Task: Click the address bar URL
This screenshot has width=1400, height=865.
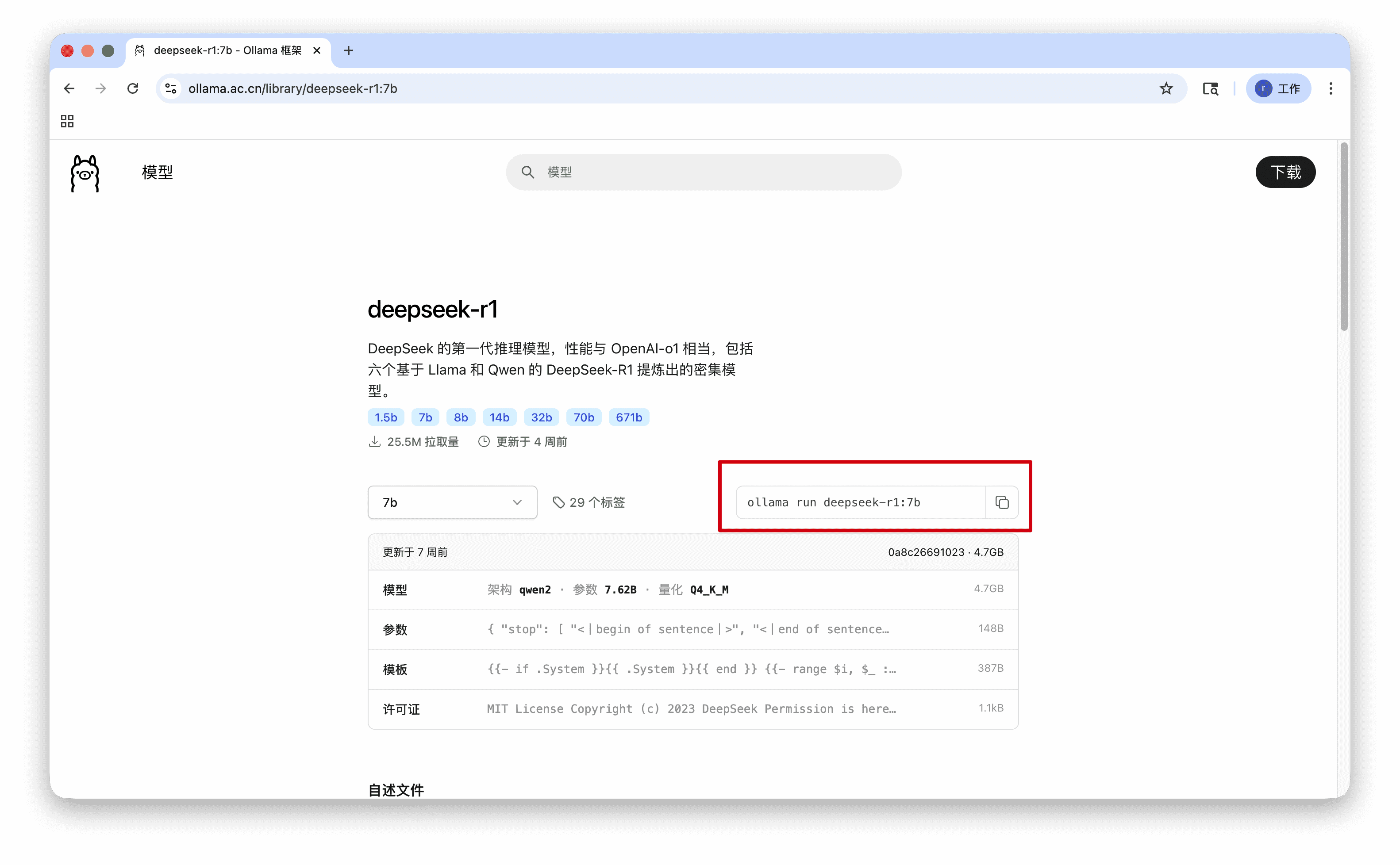Action: pyautogui.click(x=292, y=89)
